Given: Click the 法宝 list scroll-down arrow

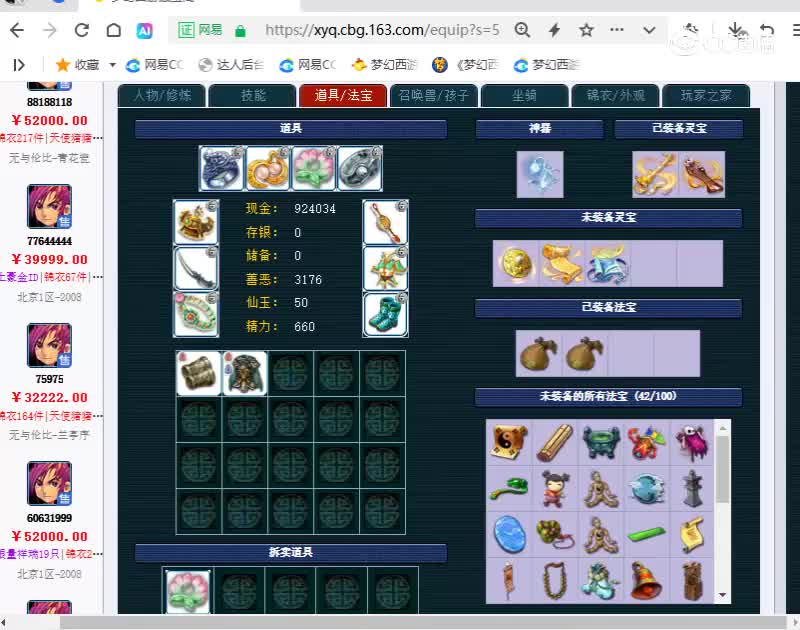Looking at the screenshot, I should (722, 595).
